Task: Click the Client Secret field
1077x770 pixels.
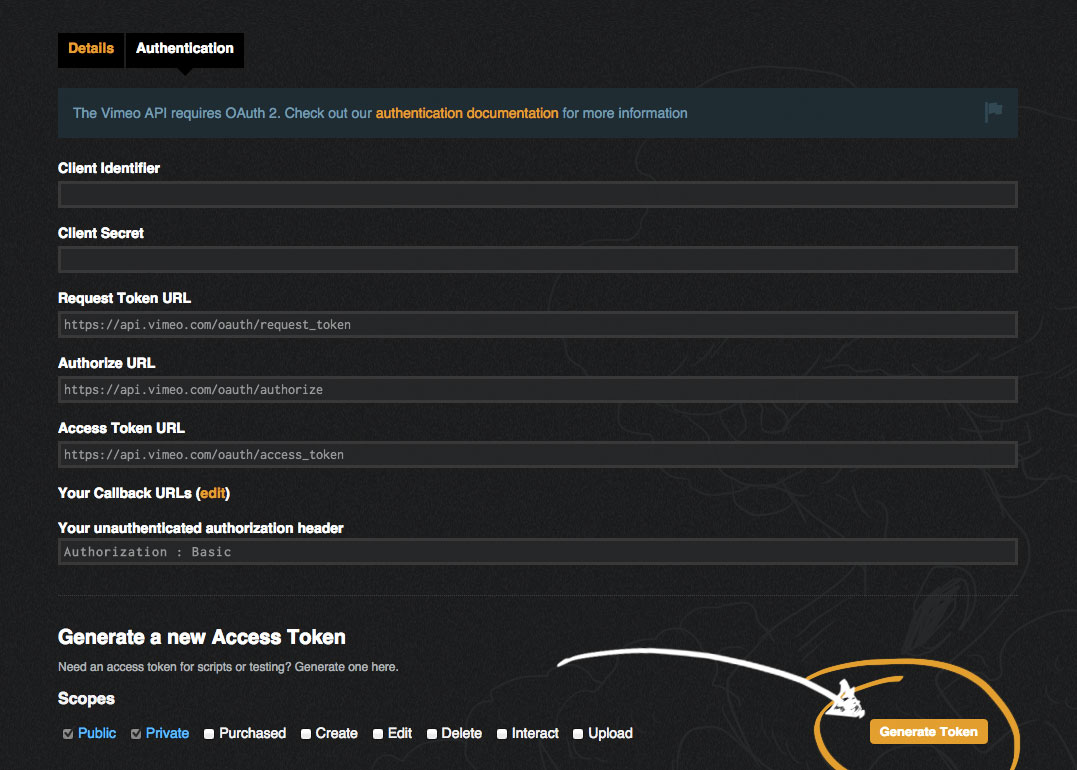Action: [x=537, y=260]
